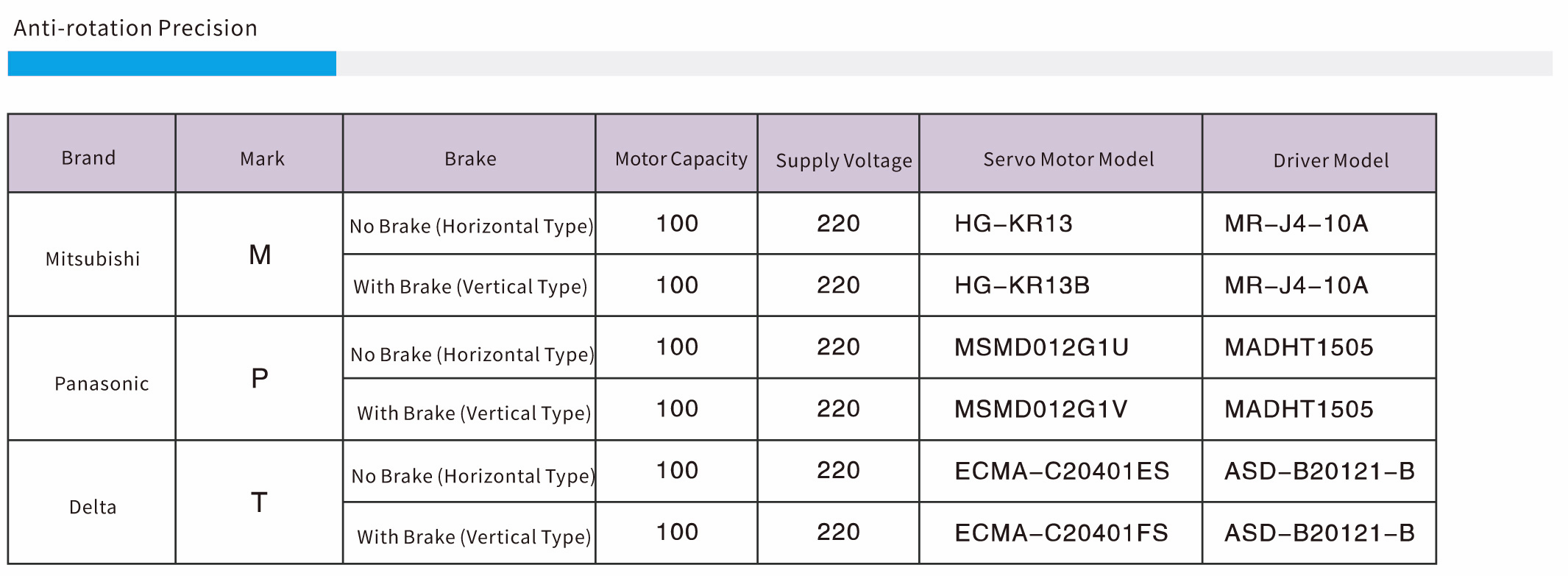This screenshot has width=1568, height=576.
Task: Select the Mark column header
Action: [262, 159]
